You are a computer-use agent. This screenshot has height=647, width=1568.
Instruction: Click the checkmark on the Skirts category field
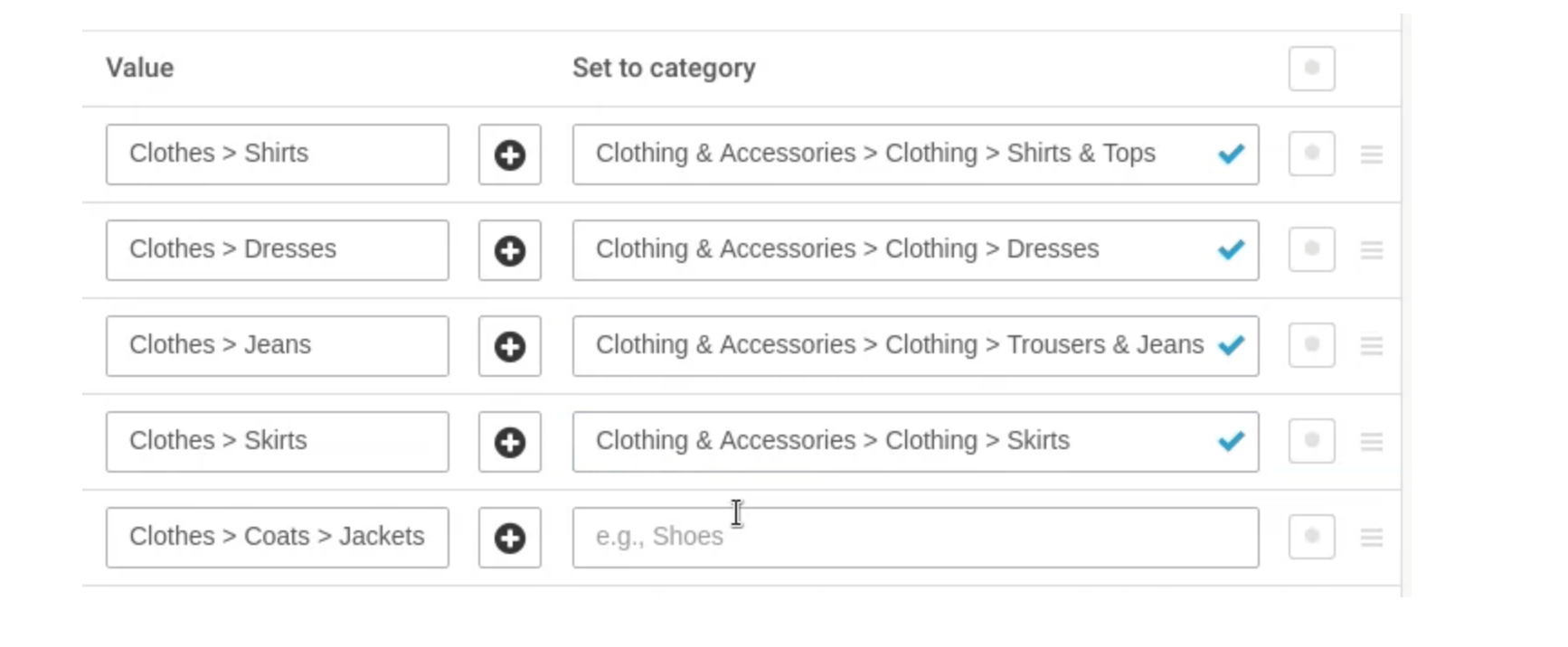point(1231,442)
